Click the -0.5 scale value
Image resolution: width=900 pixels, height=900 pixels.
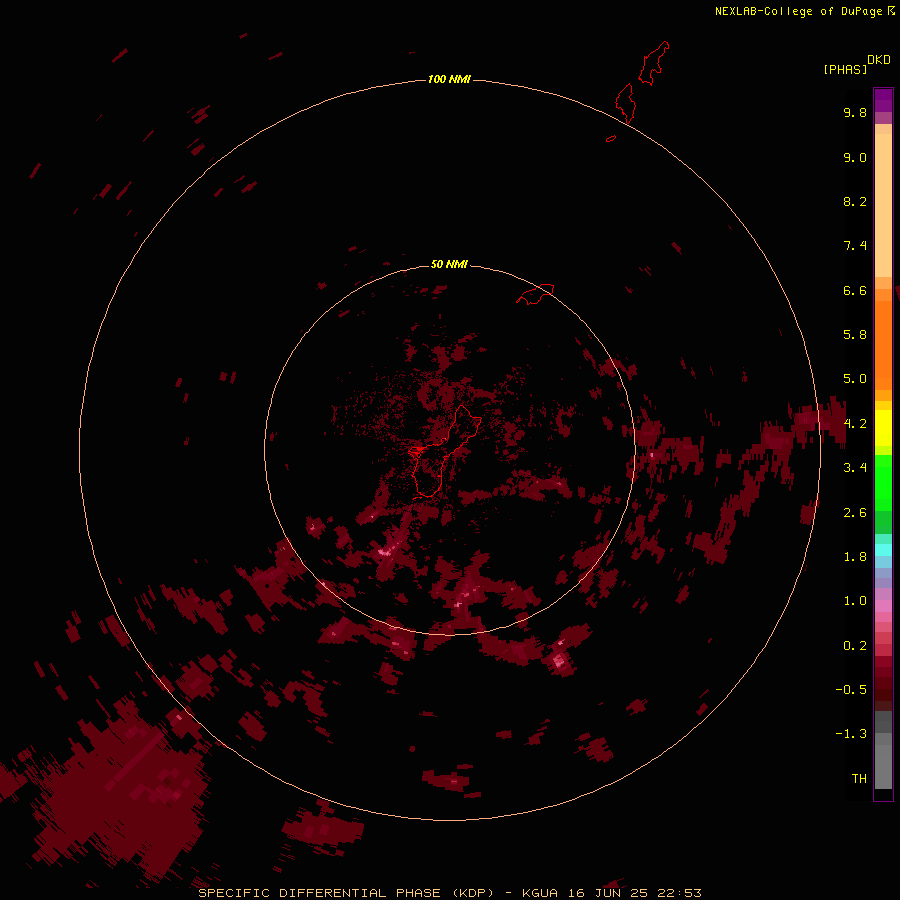[851, 690]
